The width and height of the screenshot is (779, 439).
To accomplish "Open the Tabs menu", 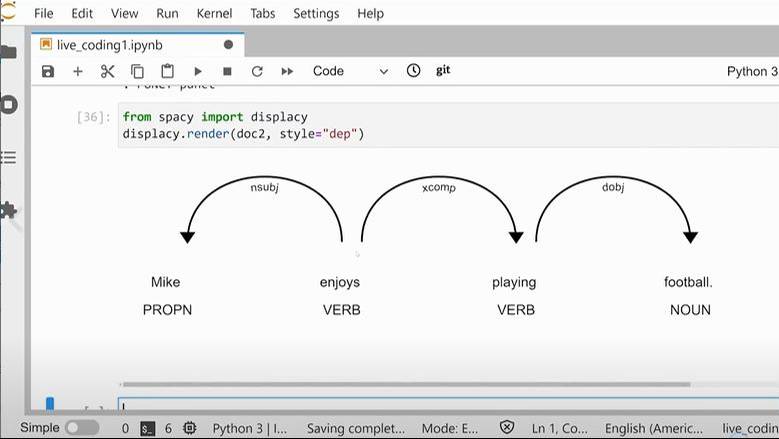I will [x=262, y=13].
